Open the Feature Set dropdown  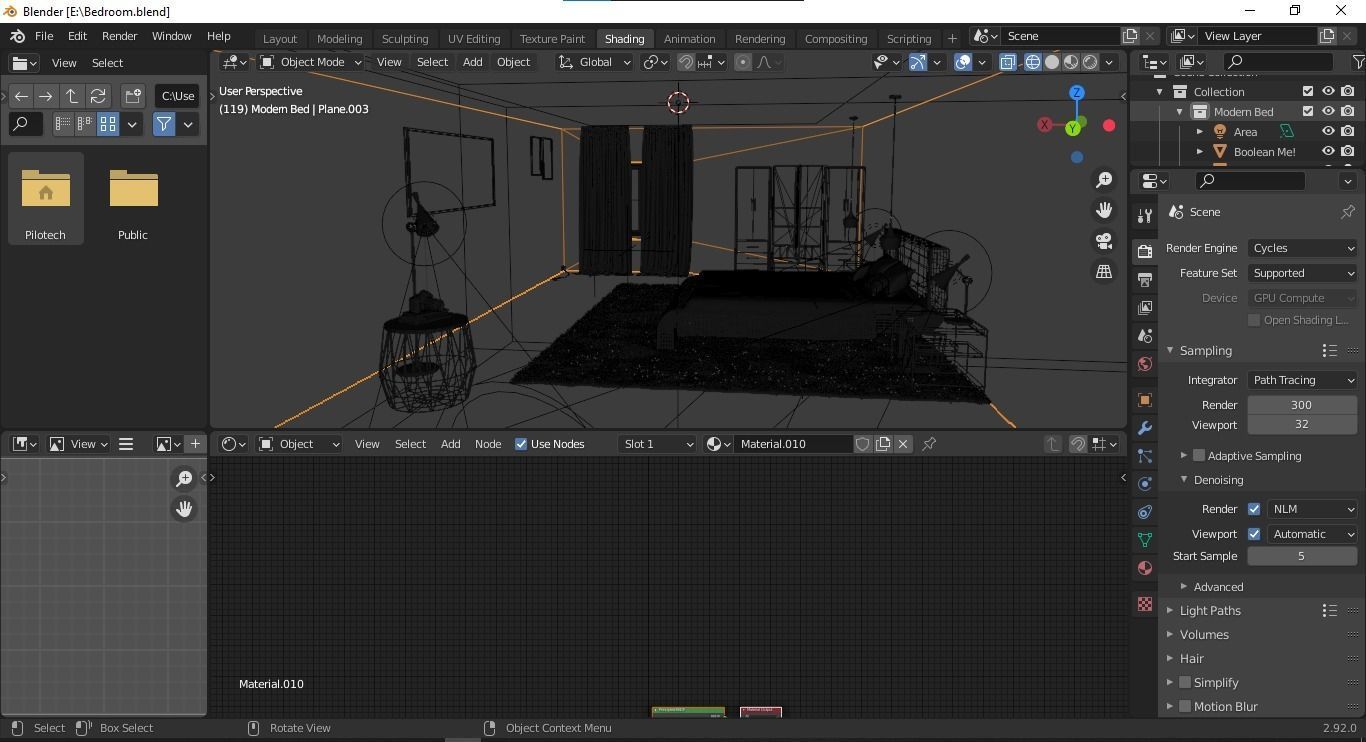1303,273
